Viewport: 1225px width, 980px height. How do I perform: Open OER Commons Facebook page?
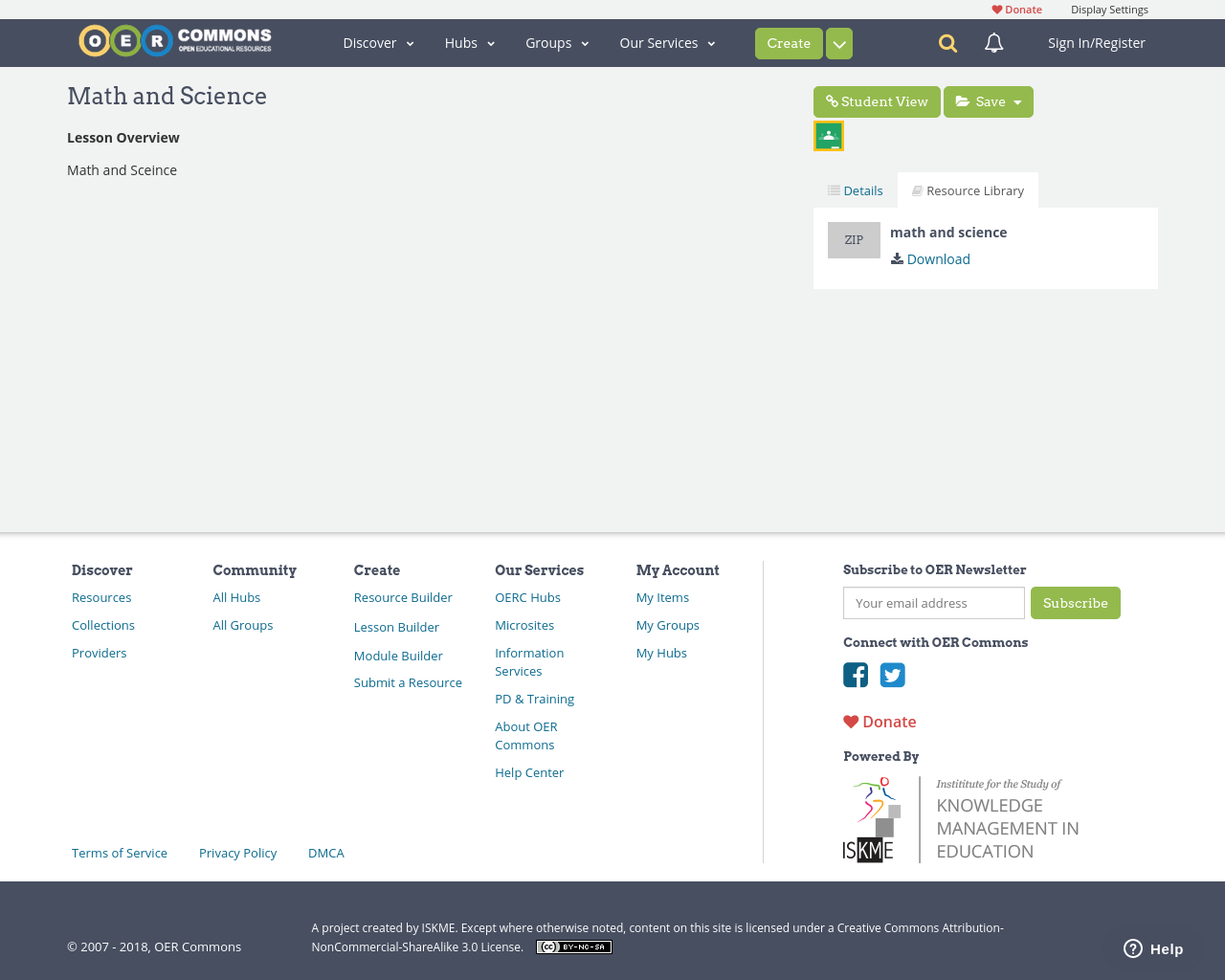click(x=855, y=675)
